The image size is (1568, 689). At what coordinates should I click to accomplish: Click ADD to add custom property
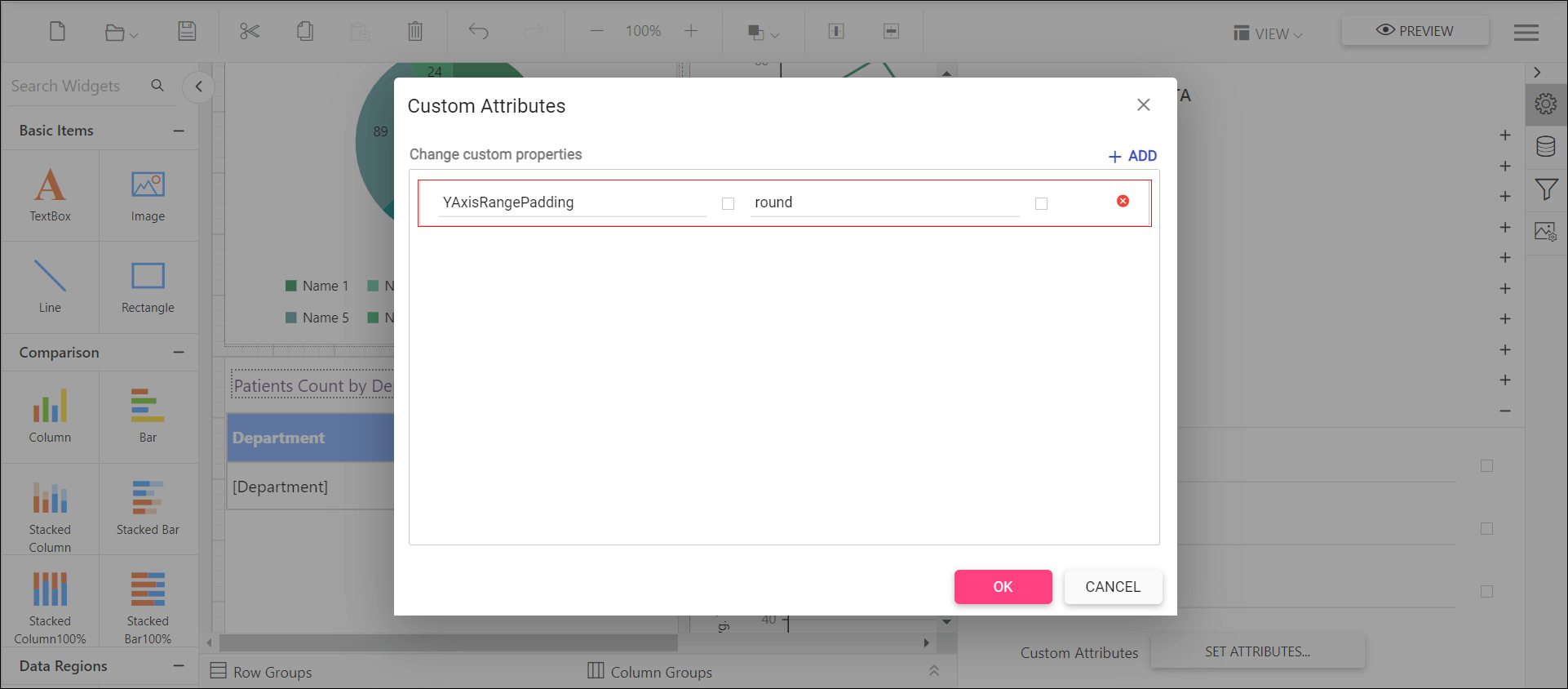coord(1132,156)
